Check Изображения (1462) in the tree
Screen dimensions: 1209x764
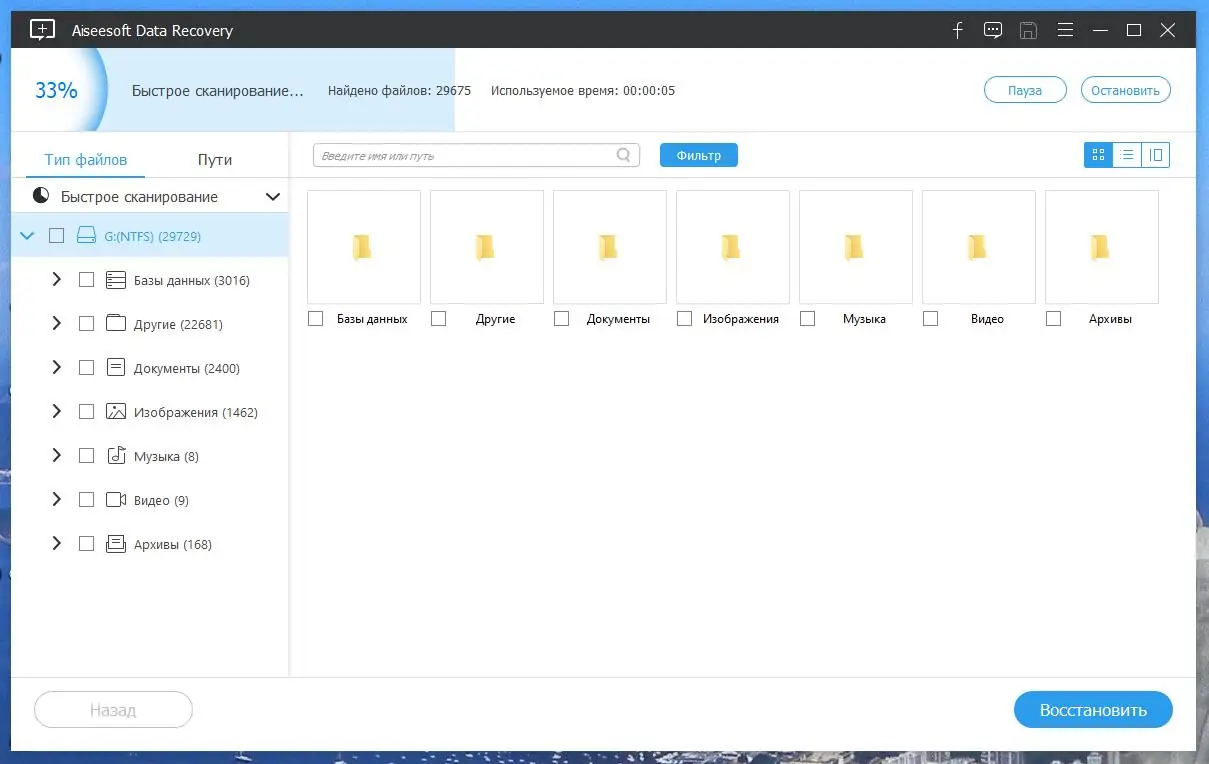coord(86,411)
